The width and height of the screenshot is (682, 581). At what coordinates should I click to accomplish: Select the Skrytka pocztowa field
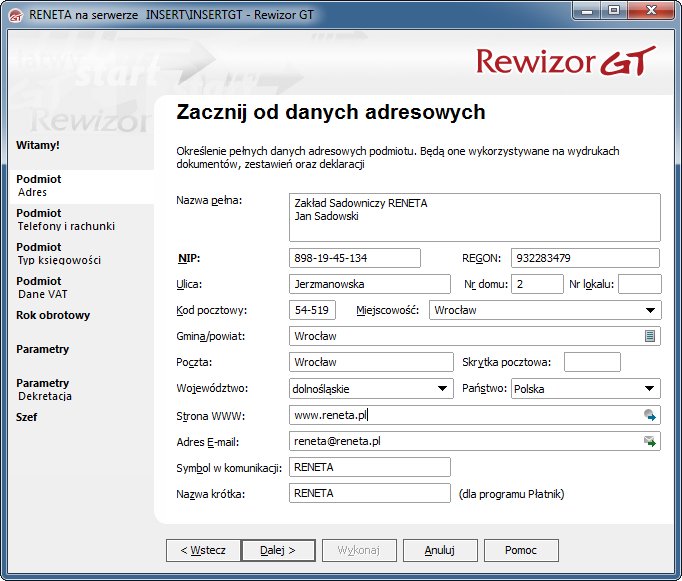click(x=592, y=362)
